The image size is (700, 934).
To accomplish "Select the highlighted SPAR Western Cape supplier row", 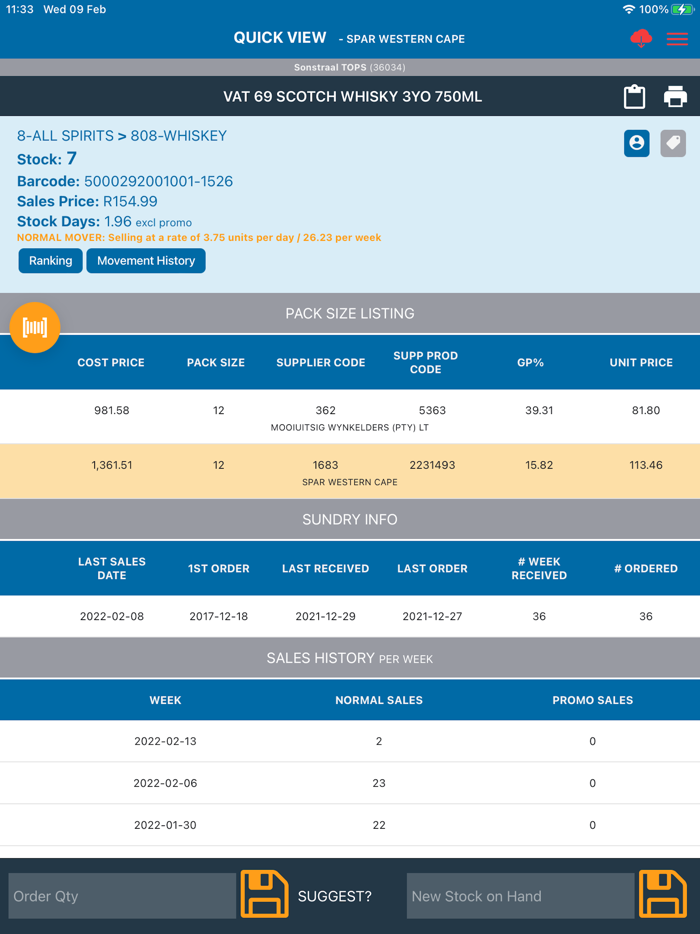I will (350, 471).
